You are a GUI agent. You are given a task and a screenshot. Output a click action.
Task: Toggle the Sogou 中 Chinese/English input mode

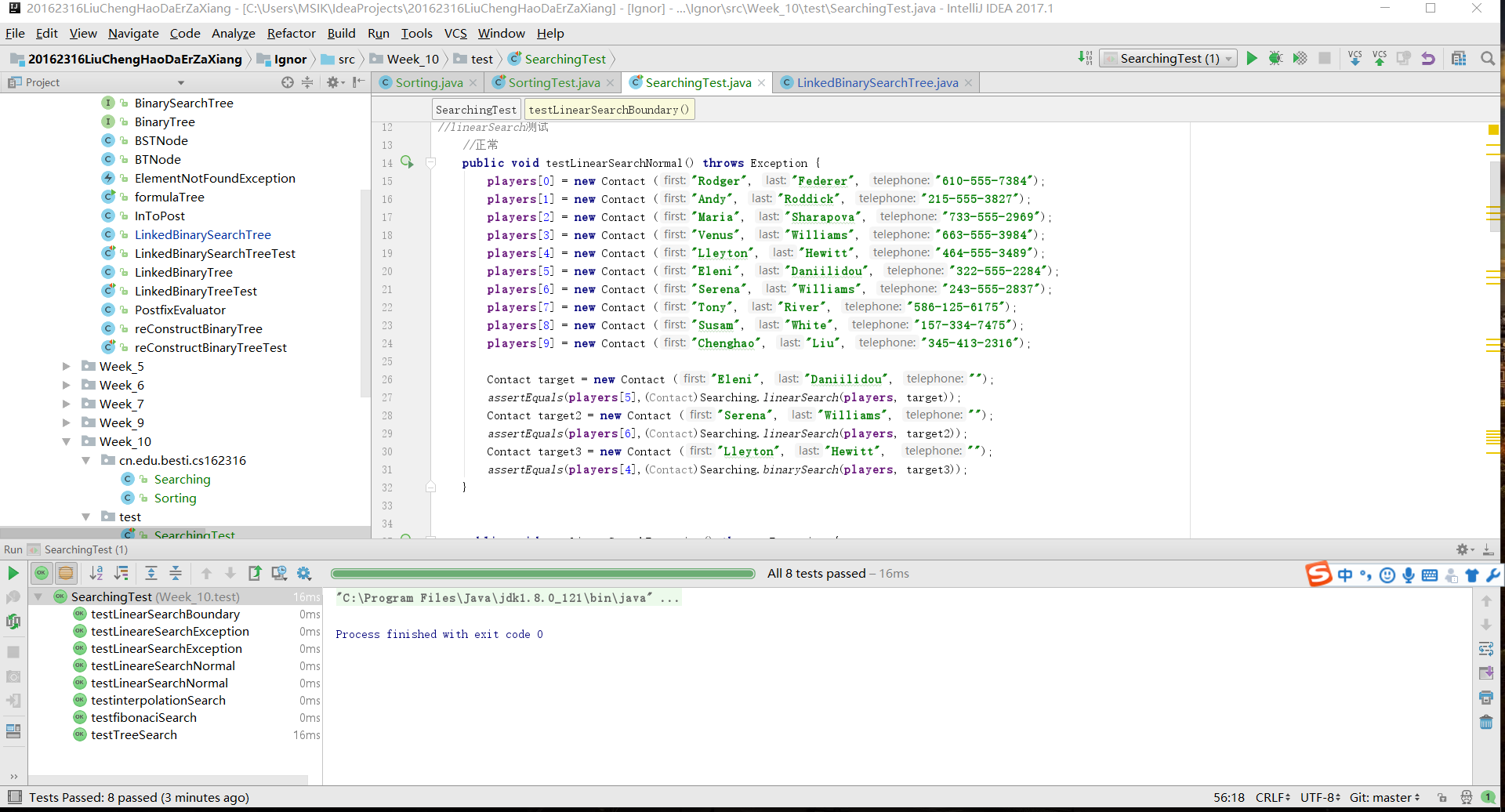(1345, 575)
